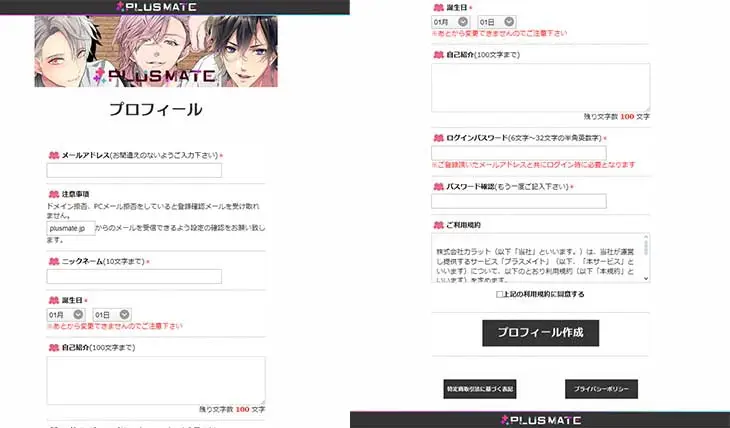Click the icon beside メールアドレス label
The height and width of the screenshot is (428, 730).
[x=54, y=155]
